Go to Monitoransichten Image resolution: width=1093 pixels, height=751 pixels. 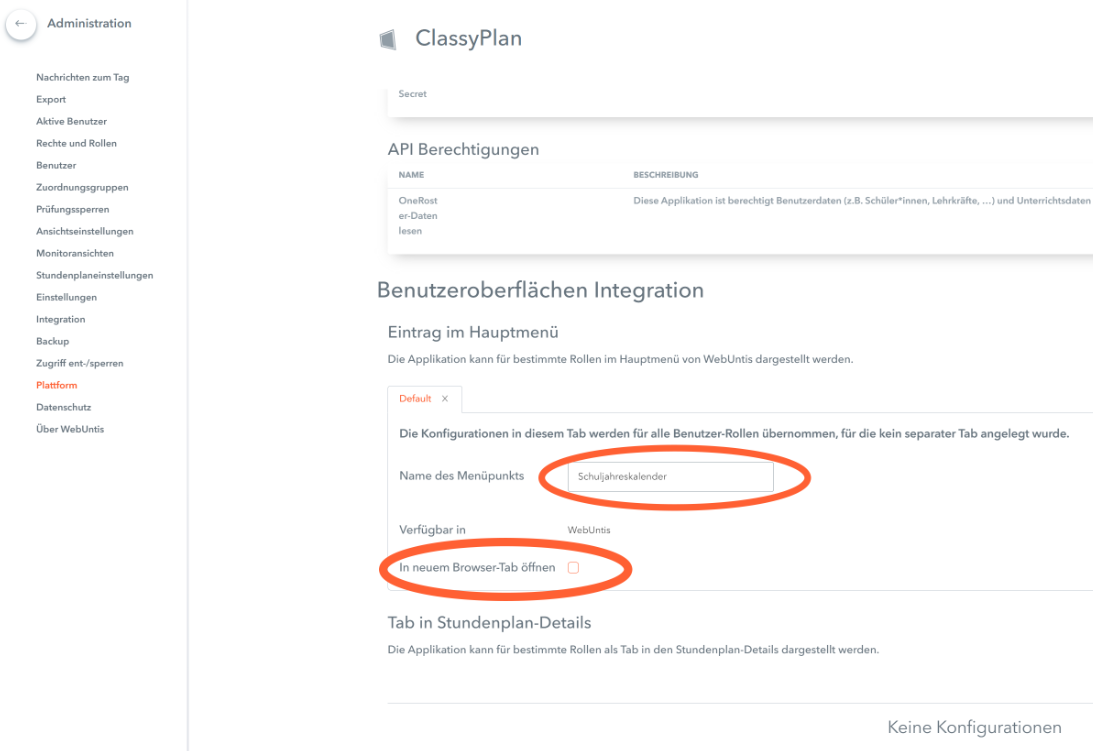(x=75, y=253)
